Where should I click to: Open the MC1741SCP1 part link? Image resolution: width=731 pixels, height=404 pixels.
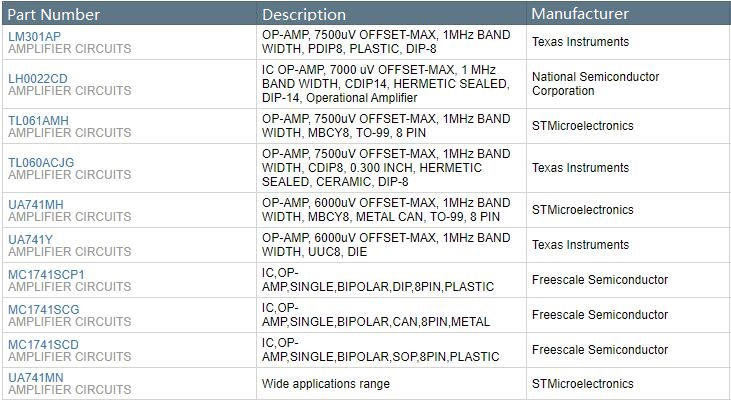tap(47, 275)
